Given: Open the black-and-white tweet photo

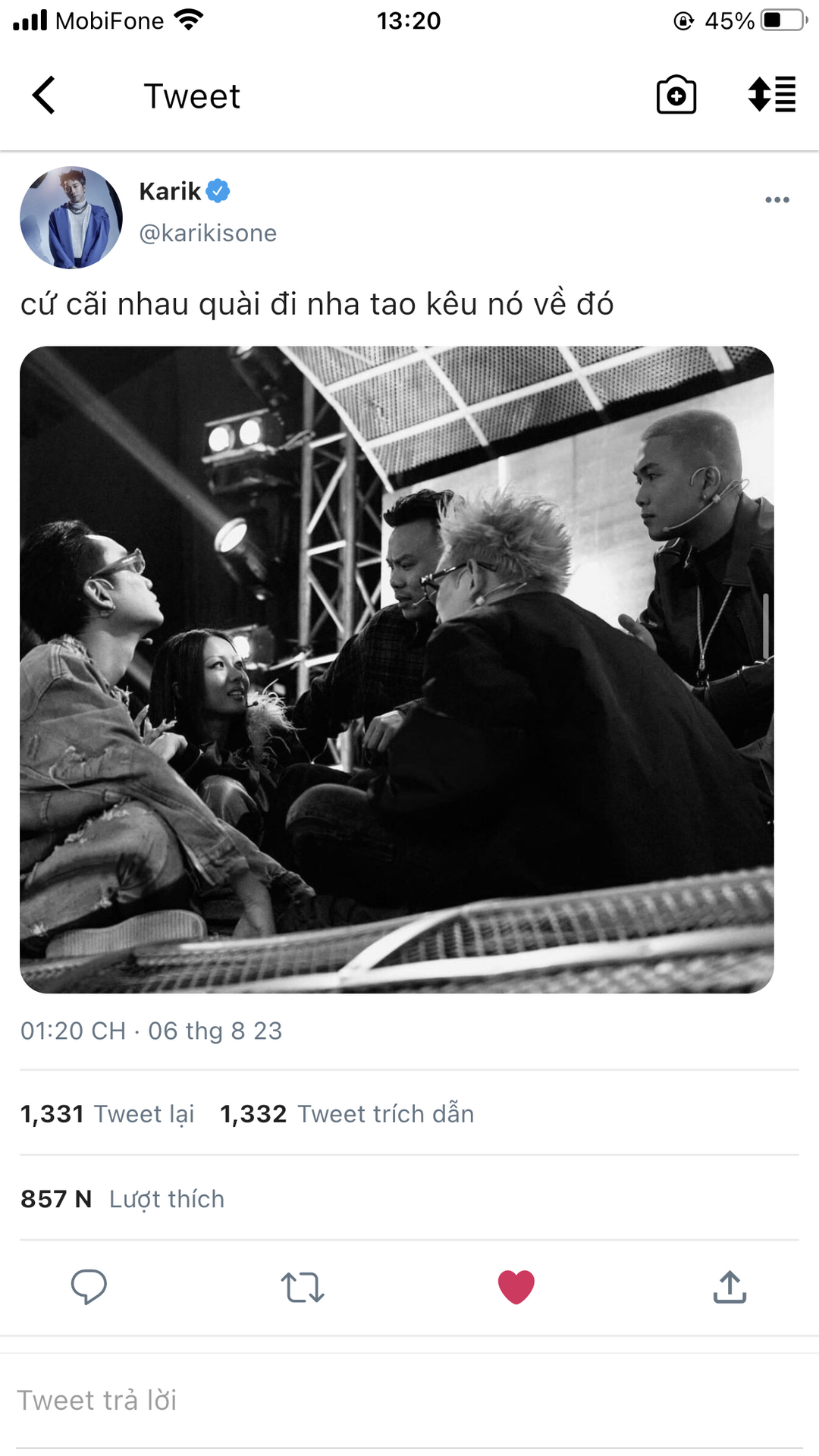Looking at the screenshot, I should tap(397, 670).
